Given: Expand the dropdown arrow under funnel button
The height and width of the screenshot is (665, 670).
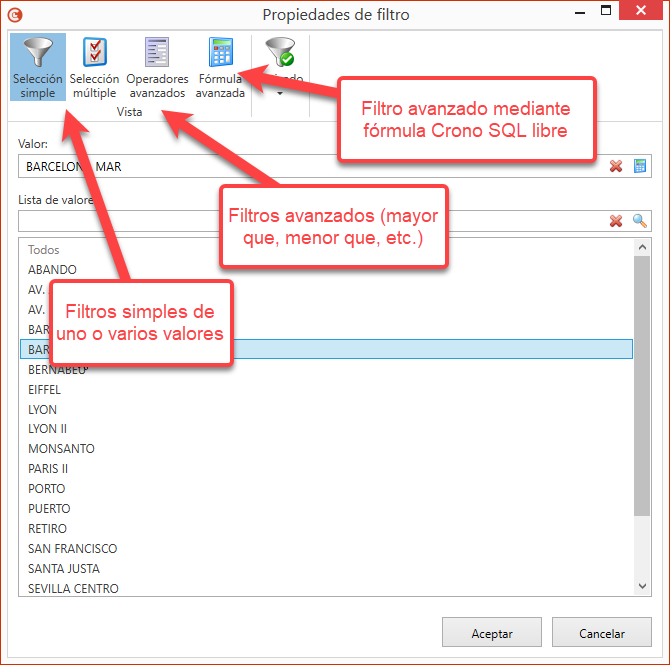Looking at the screenshot, I should [280, 94].
